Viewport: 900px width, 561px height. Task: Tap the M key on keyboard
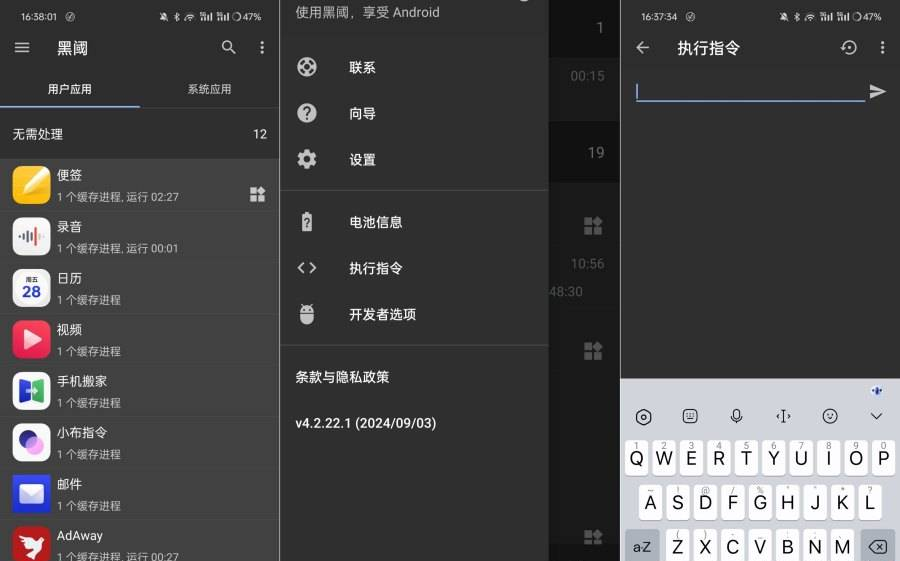843,546
